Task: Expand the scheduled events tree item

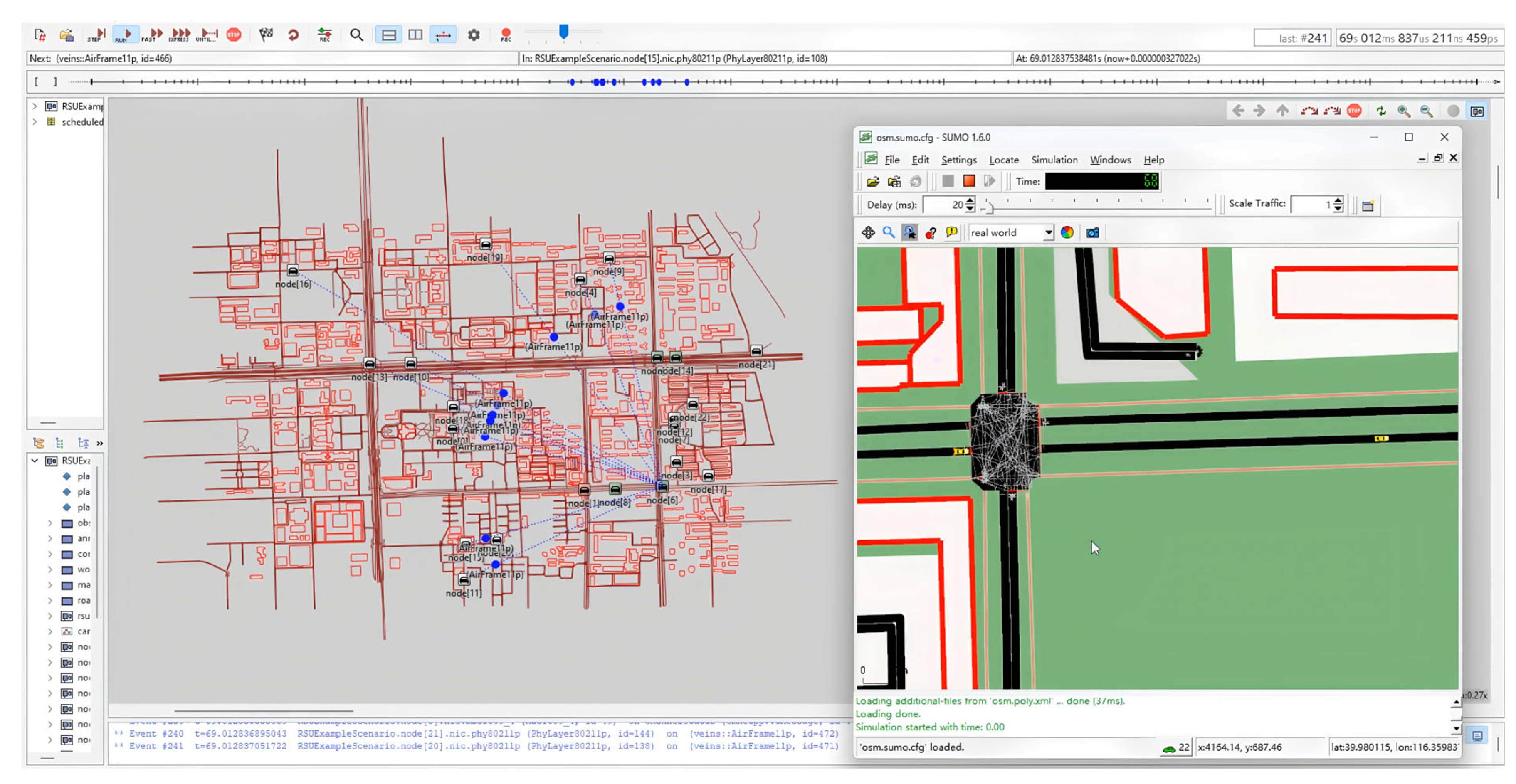Action: [35, 122]
